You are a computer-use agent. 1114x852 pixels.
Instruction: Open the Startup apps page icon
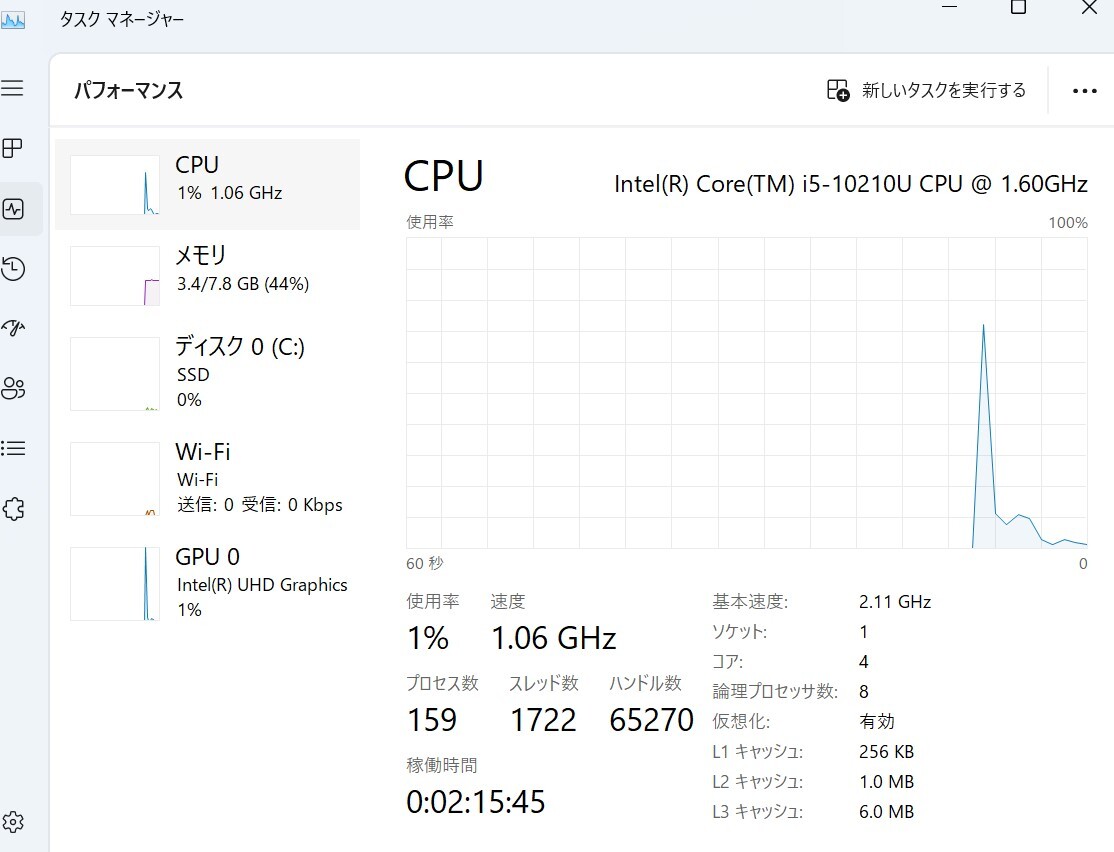pyautogui.click(x=13, y=328)
